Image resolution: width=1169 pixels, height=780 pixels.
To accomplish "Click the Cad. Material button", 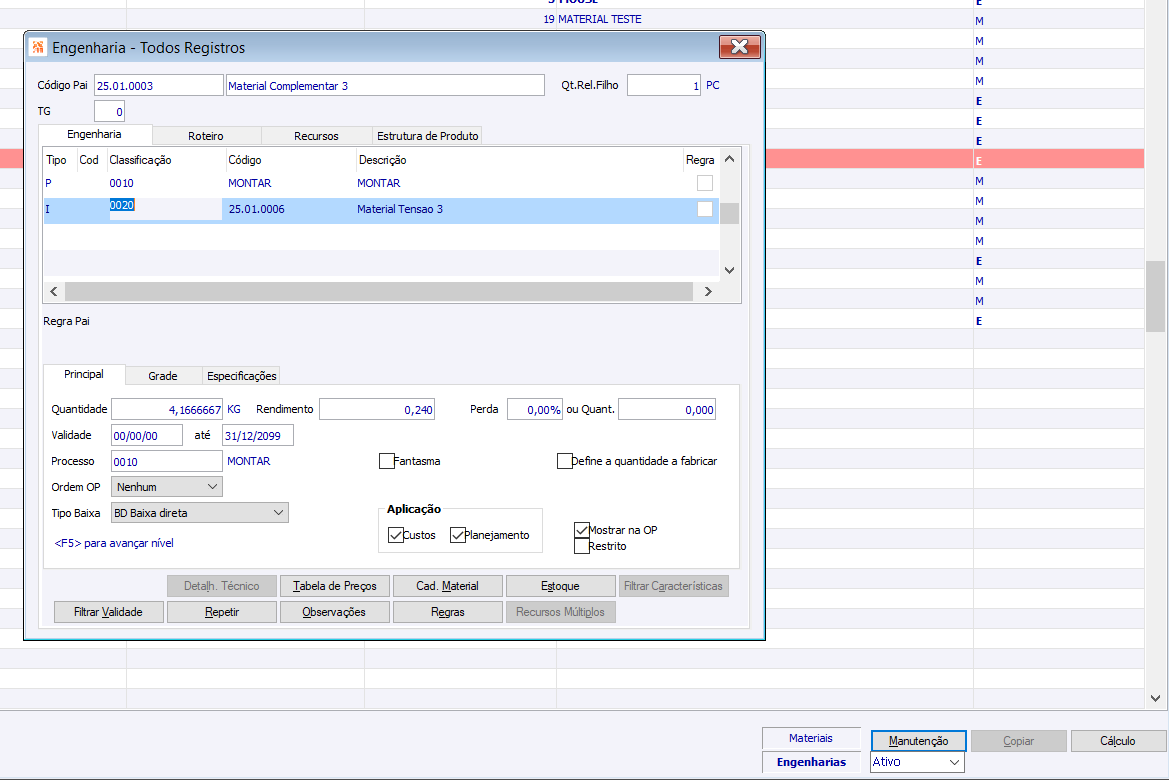I will tap(447, 586).
